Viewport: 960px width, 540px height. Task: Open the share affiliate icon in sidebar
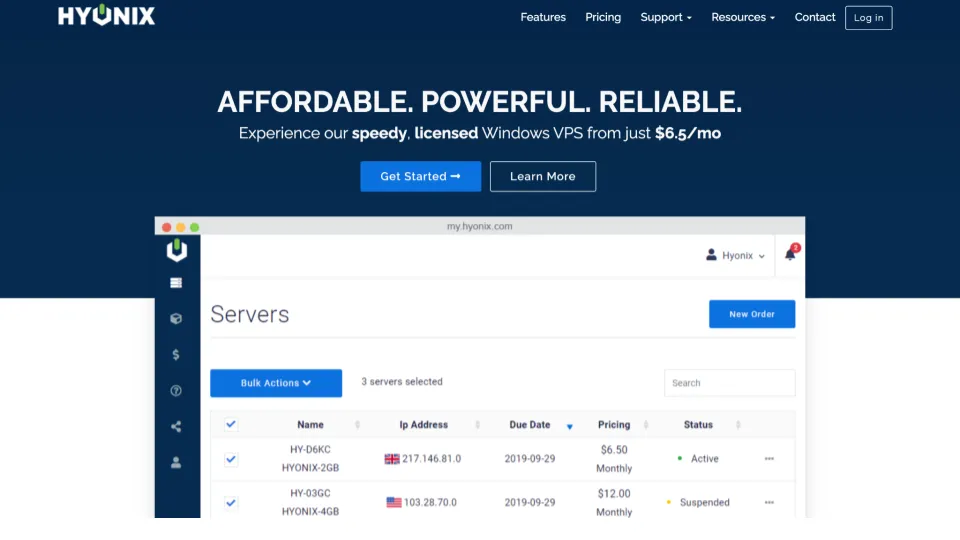(176, 427)
